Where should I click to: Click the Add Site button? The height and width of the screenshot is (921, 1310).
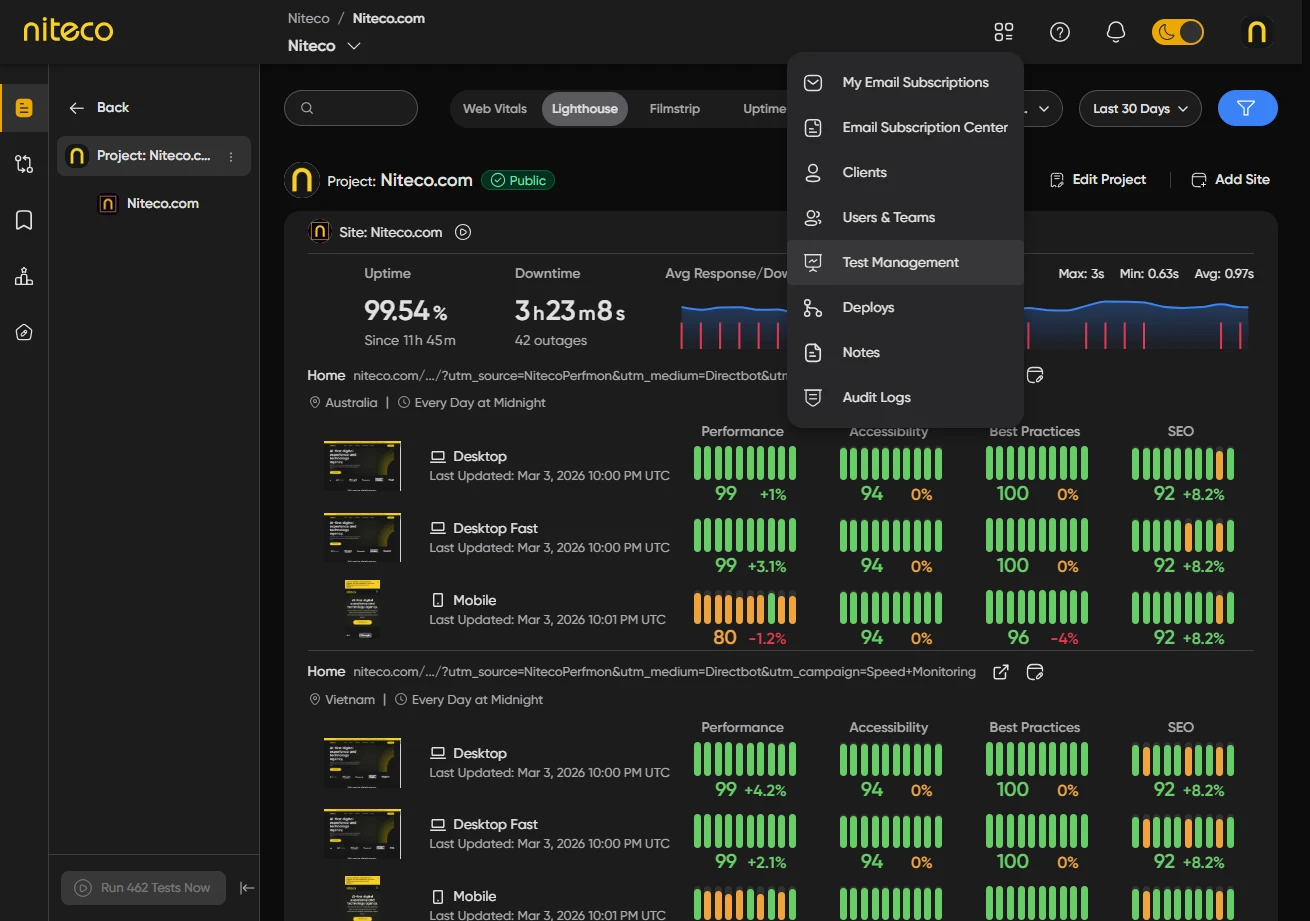[x=1230, y=180]
